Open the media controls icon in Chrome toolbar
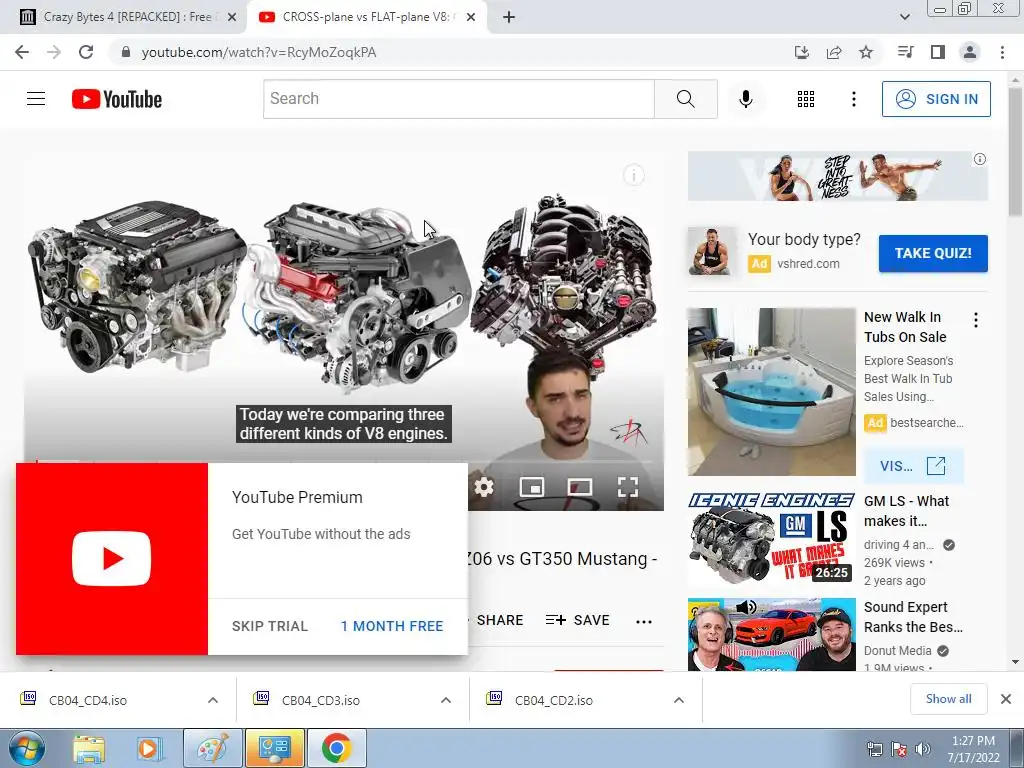The image size is (1024, 768). click(x=905, y=52)
